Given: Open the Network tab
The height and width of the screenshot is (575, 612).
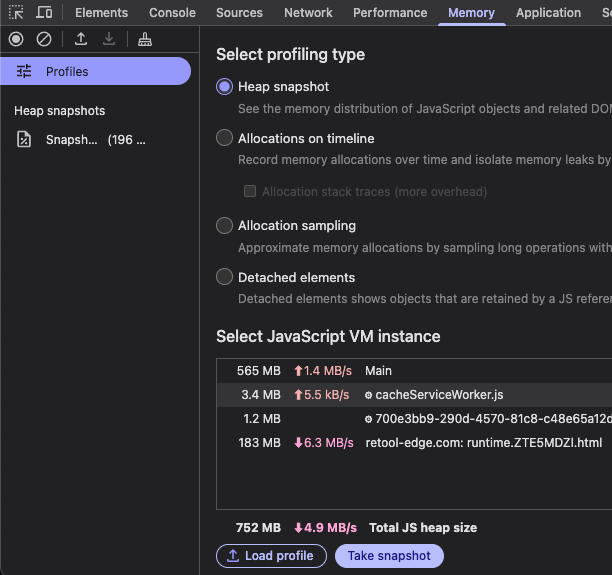Looking at the screenshot, I should [308, 13].
